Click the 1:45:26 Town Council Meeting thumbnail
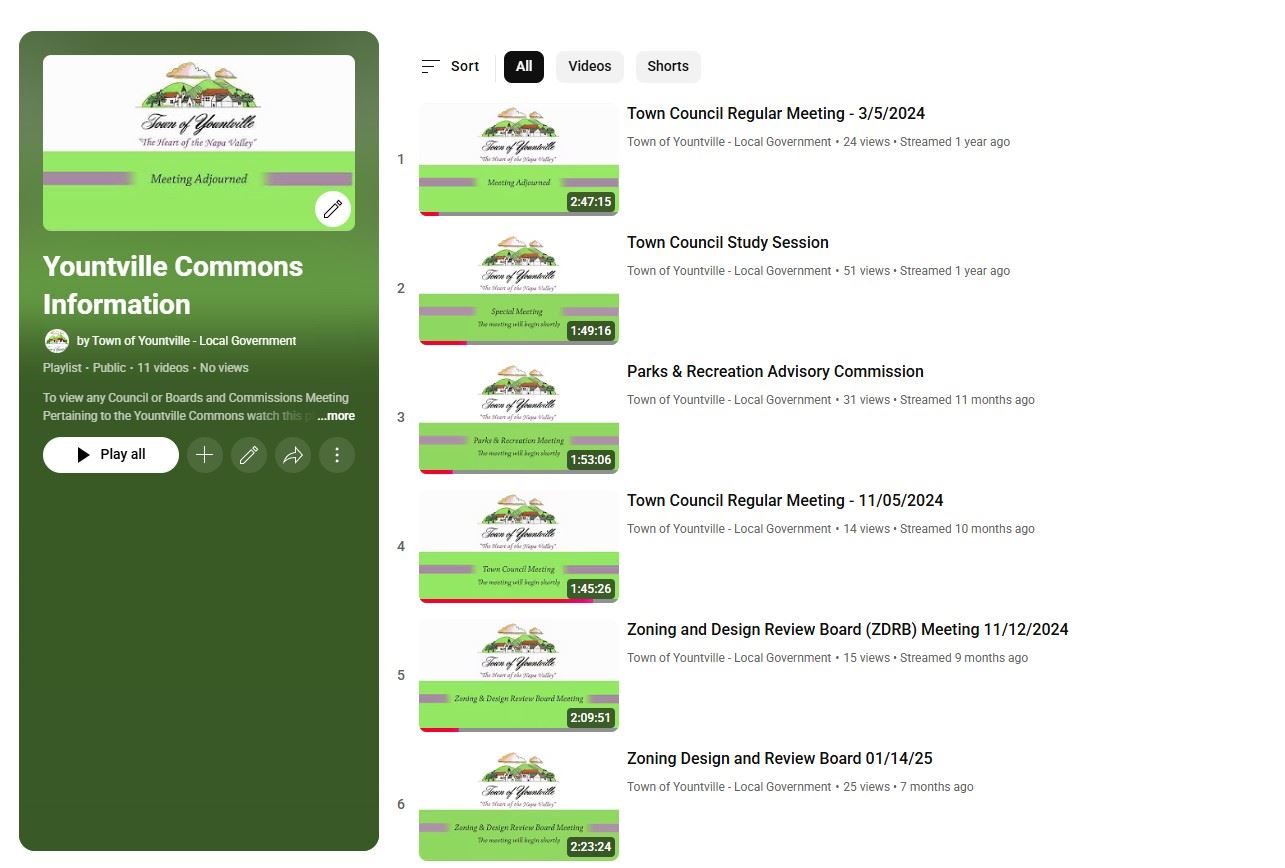 click(518, 546)
